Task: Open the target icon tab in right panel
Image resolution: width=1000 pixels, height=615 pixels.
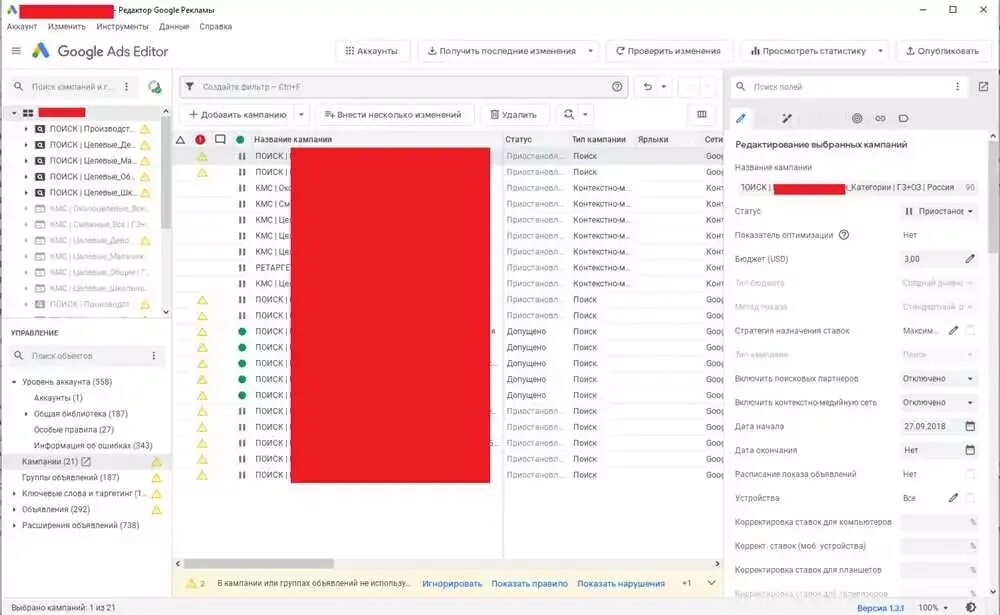Action: pos(857,118)
